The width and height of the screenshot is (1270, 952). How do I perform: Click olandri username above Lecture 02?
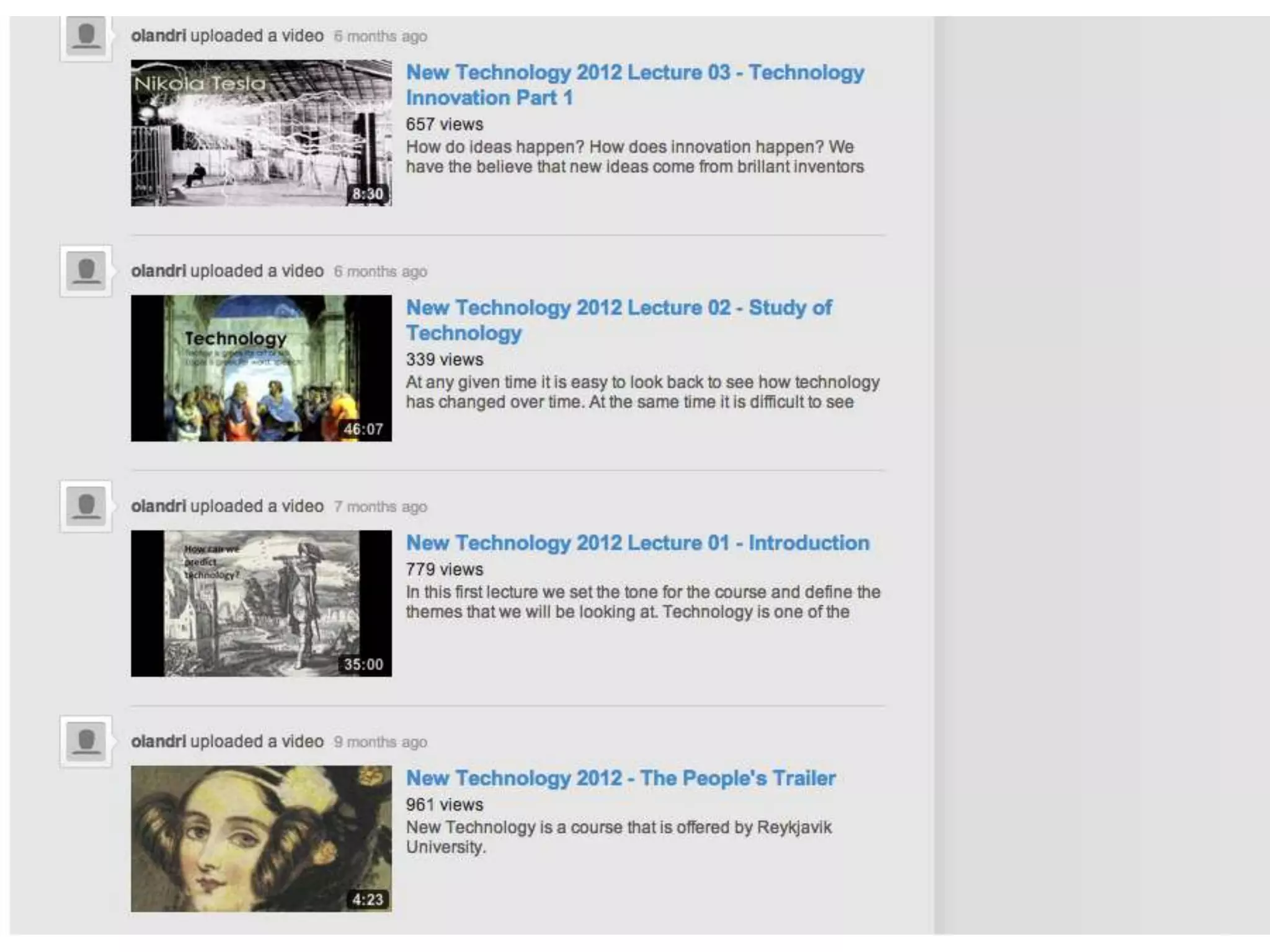158,271
